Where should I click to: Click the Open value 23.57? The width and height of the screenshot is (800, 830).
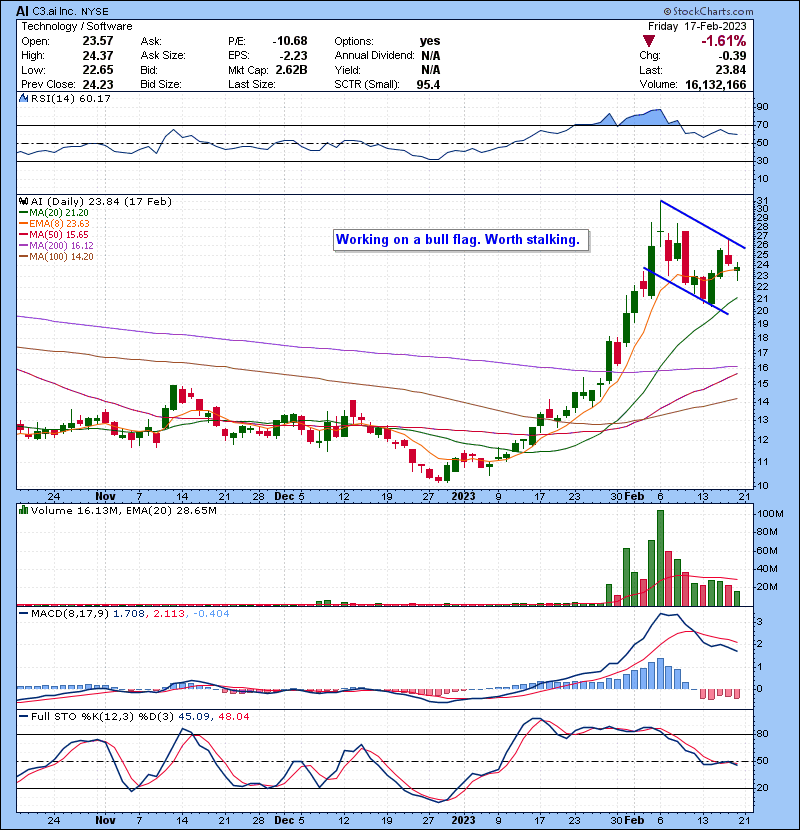click(x=98, y=41)
